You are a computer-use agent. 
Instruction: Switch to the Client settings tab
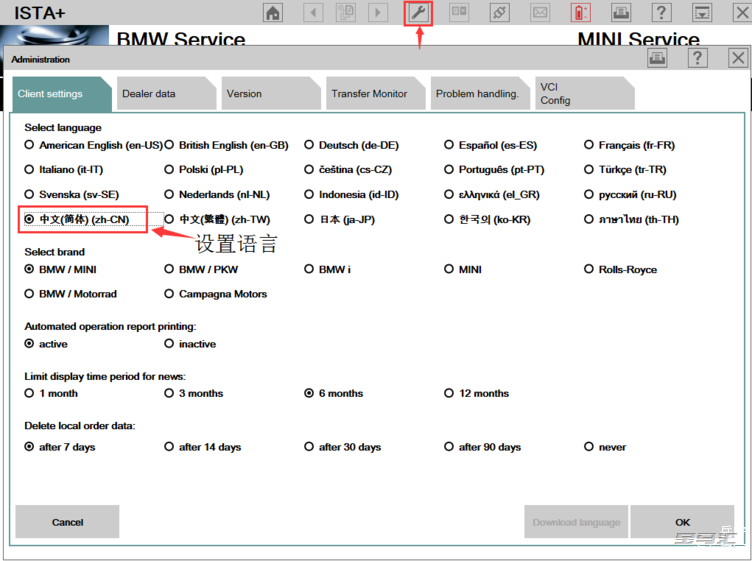(x=61, y=94)
